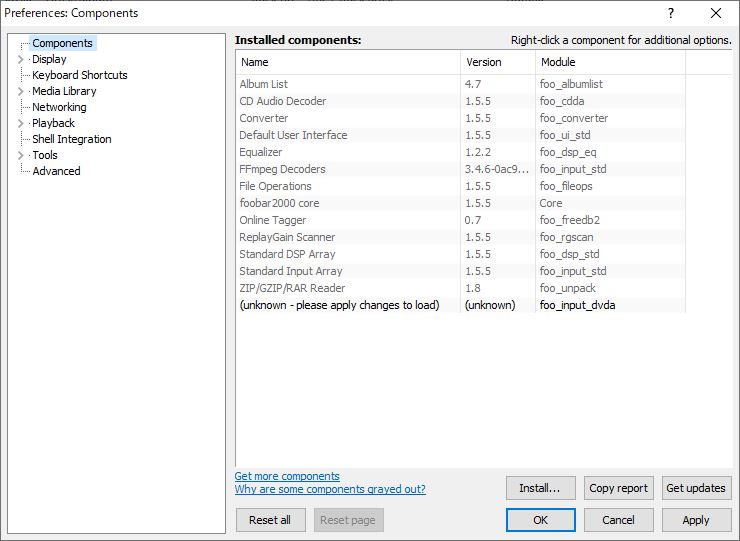Select the foo_input_dvda component row
Viewport: 740px width, 541px height.
coord(461,305)
